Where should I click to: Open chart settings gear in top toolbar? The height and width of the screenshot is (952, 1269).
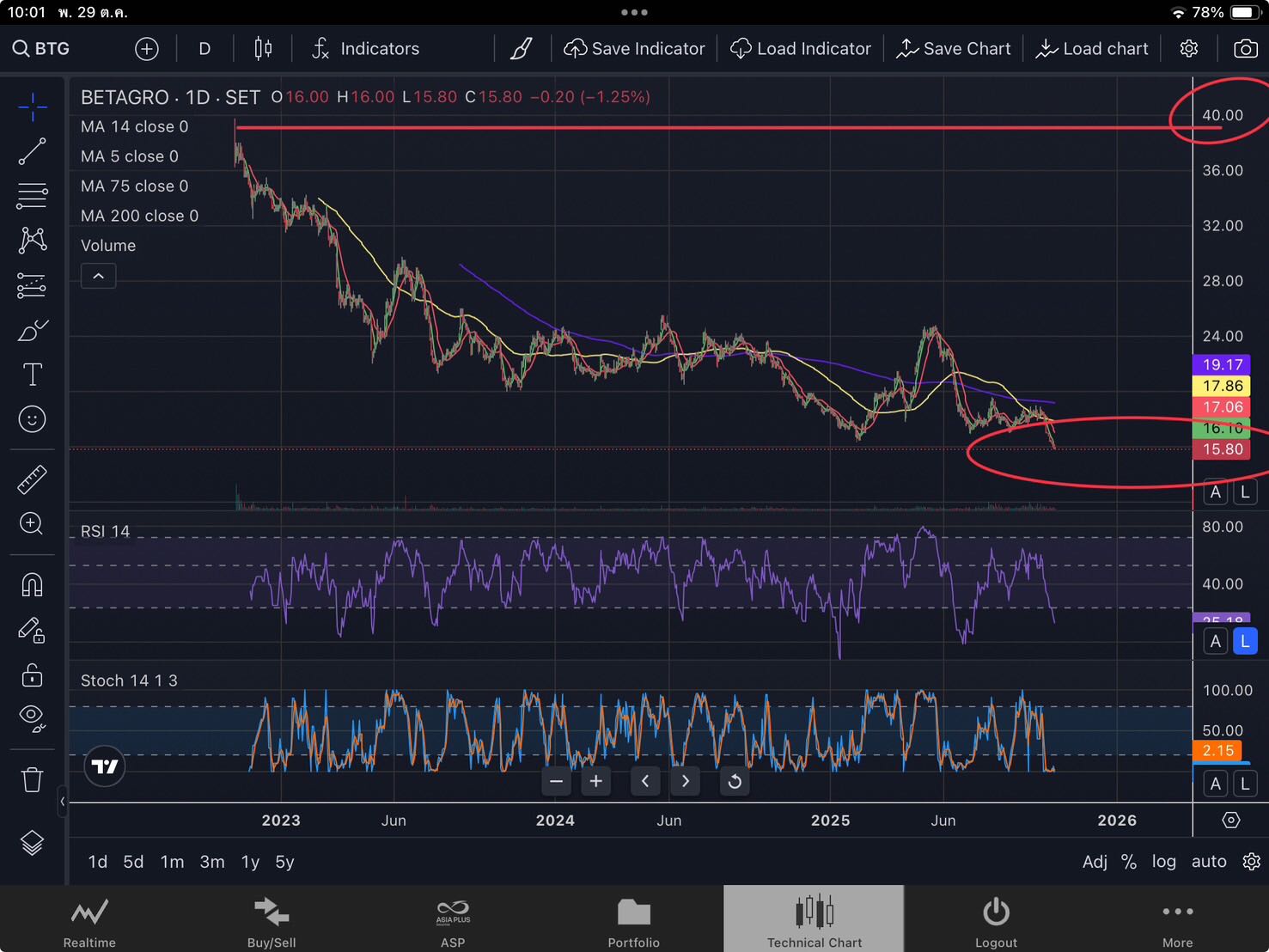1189,49
